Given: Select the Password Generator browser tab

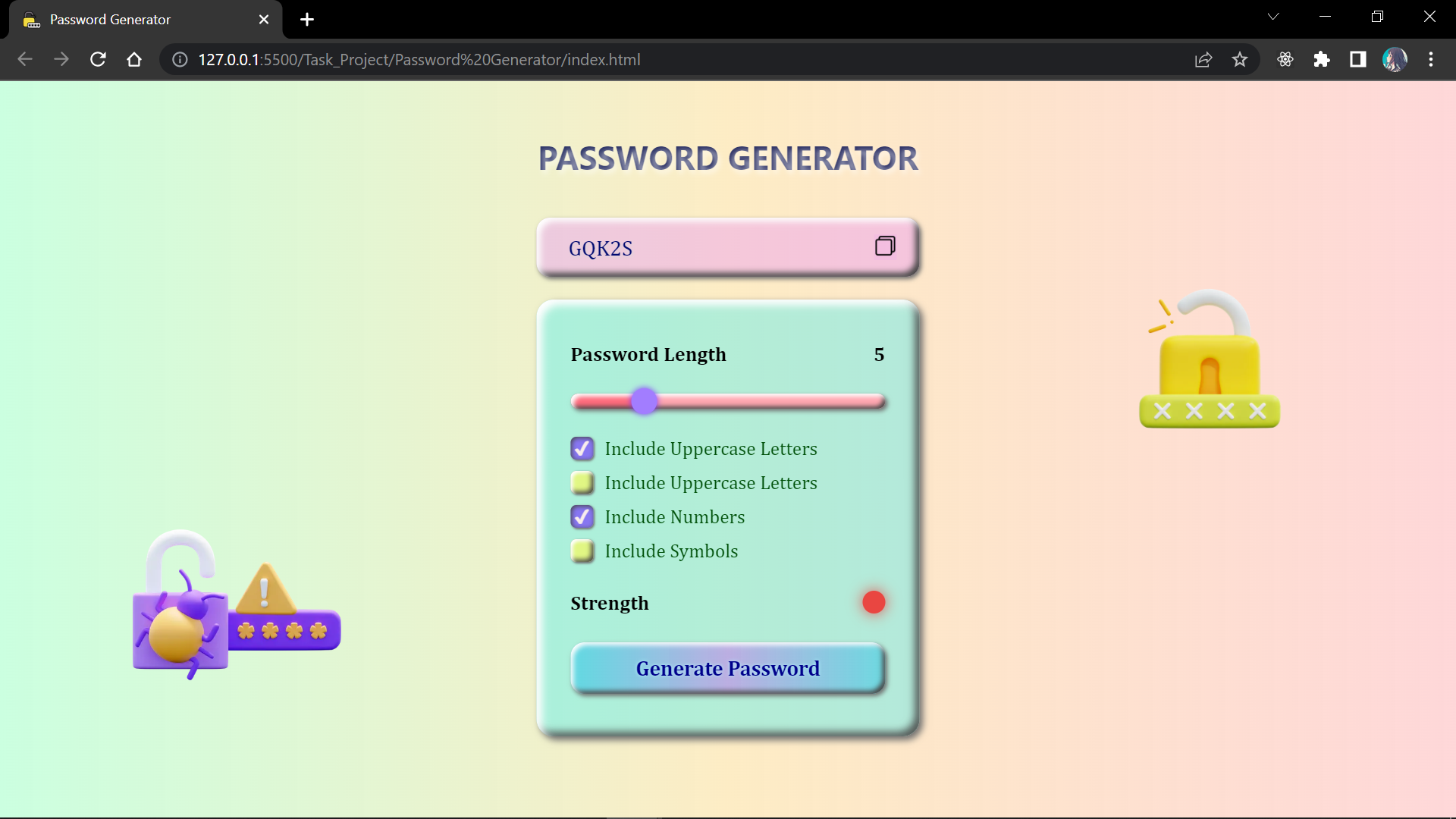Looking at the screenshot, I should (136, 19).
